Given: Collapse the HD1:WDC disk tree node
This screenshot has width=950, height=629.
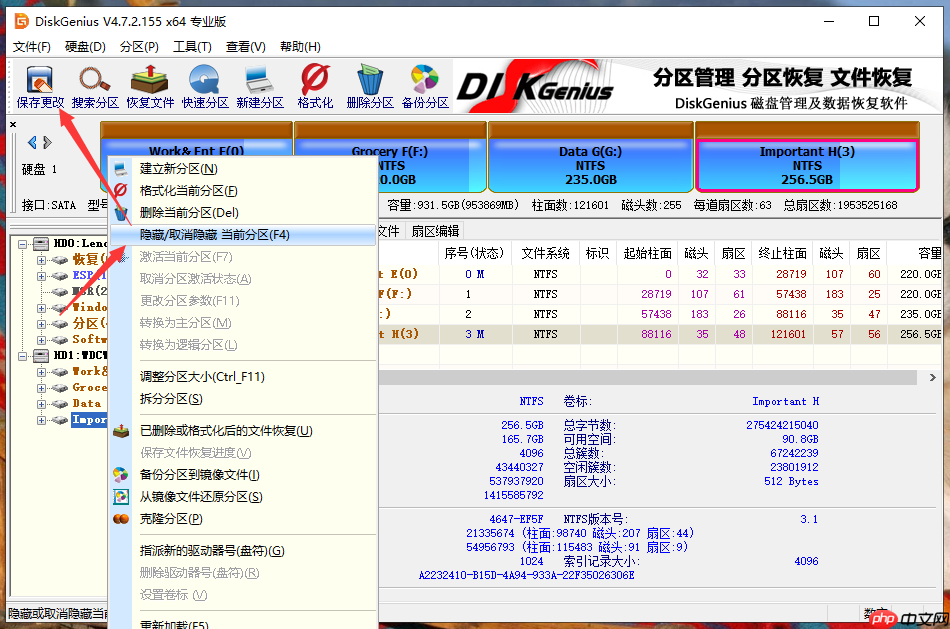Looking at the screenshot, I should coord(22,355).
